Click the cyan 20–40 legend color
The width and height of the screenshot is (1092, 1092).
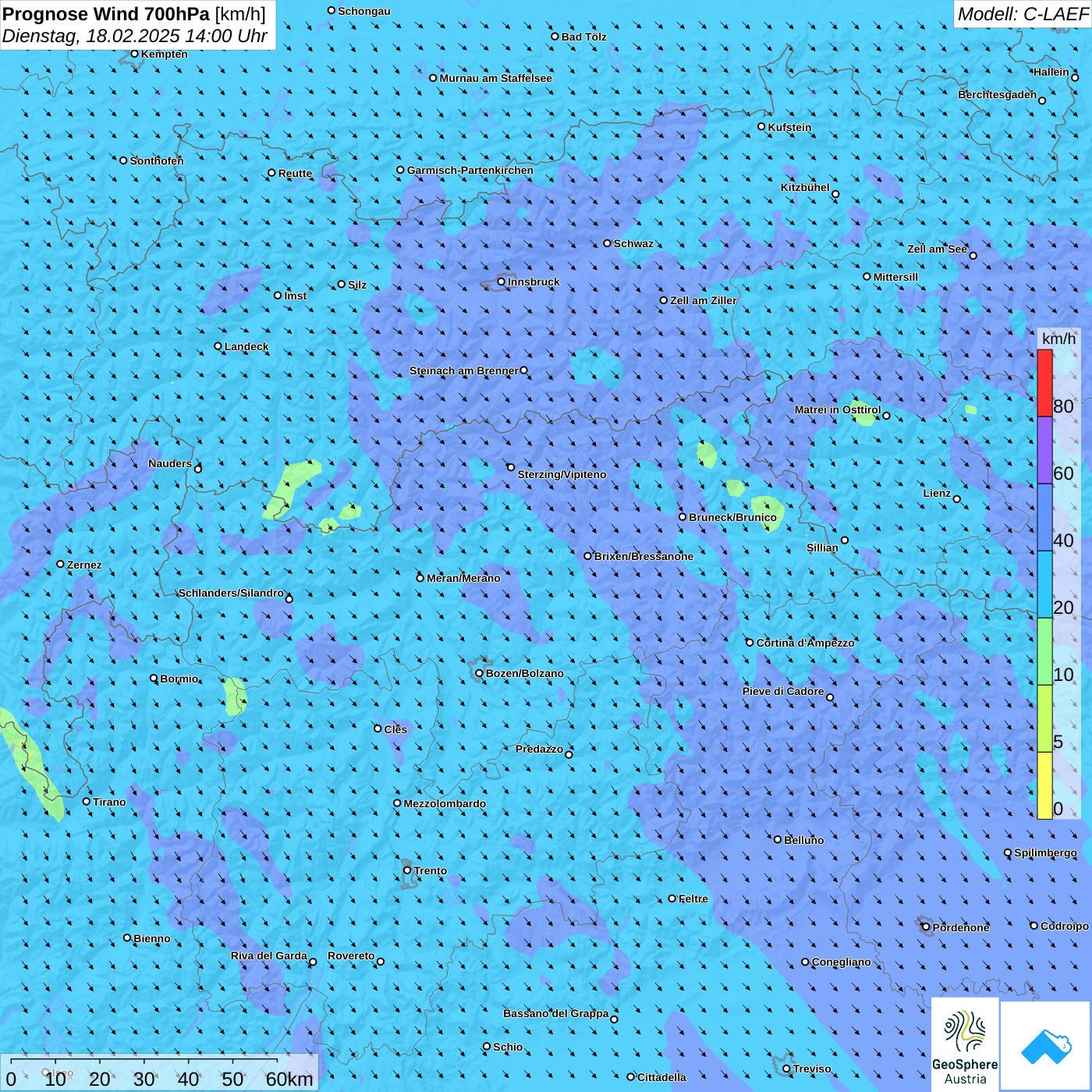pos(1044,584)
